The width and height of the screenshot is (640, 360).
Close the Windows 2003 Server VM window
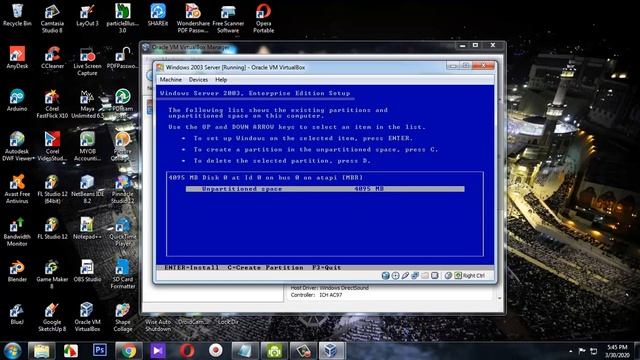point(483,65)
